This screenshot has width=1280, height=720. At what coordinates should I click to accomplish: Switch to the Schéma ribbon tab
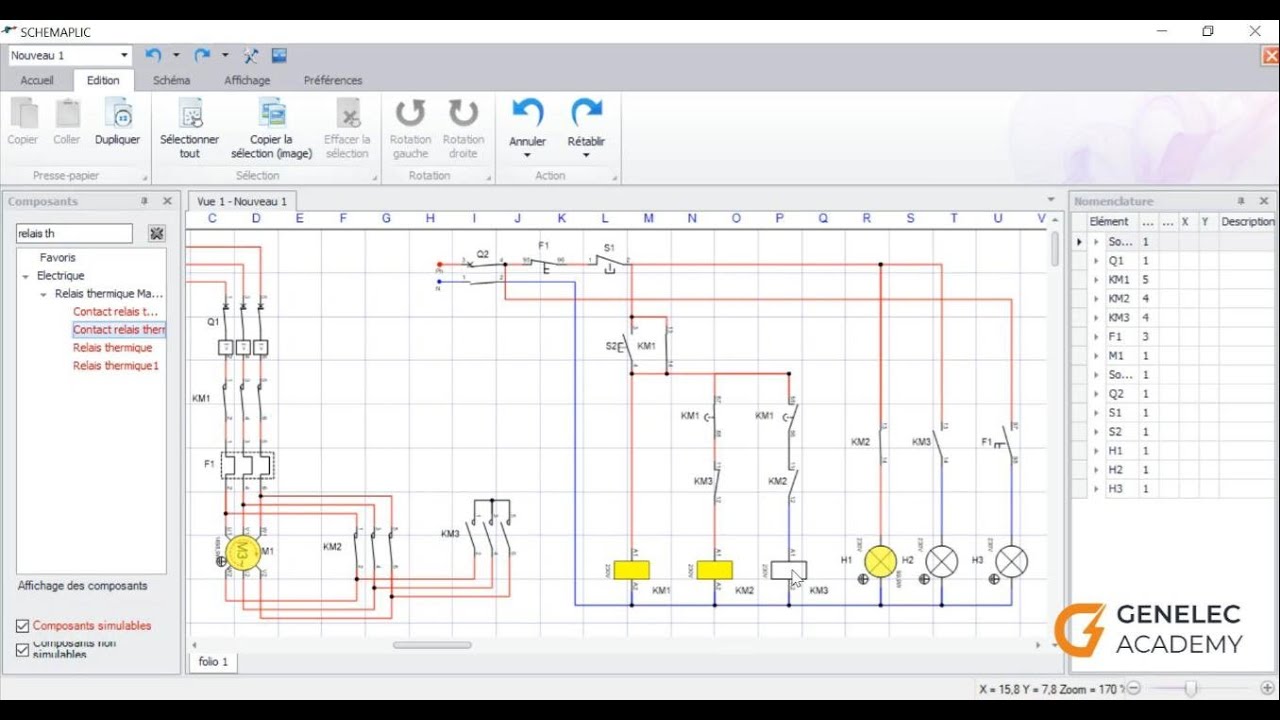(x=171, y=80)
